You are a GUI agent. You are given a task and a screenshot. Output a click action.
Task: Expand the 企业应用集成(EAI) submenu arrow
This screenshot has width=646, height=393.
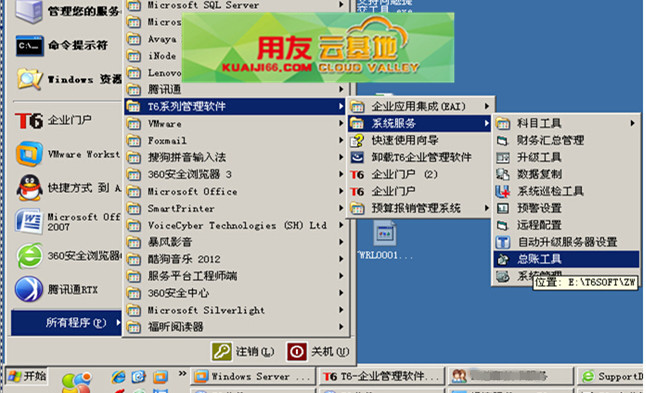[487, 106]
